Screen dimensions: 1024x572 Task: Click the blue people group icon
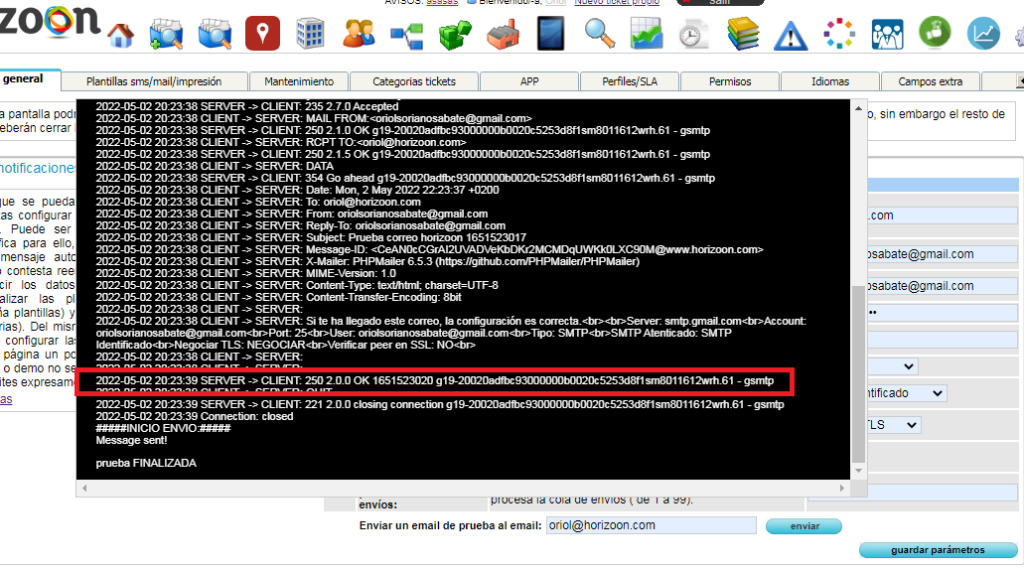888,34
